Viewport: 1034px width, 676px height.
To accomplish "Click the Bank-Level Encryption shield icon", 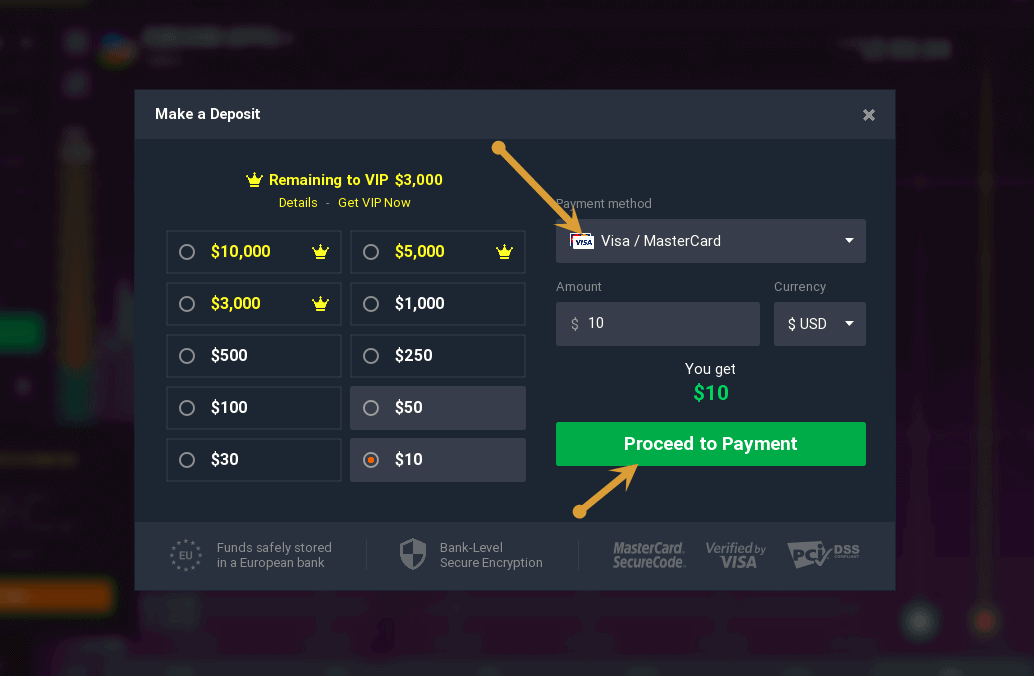I will [x=413, y=554].
